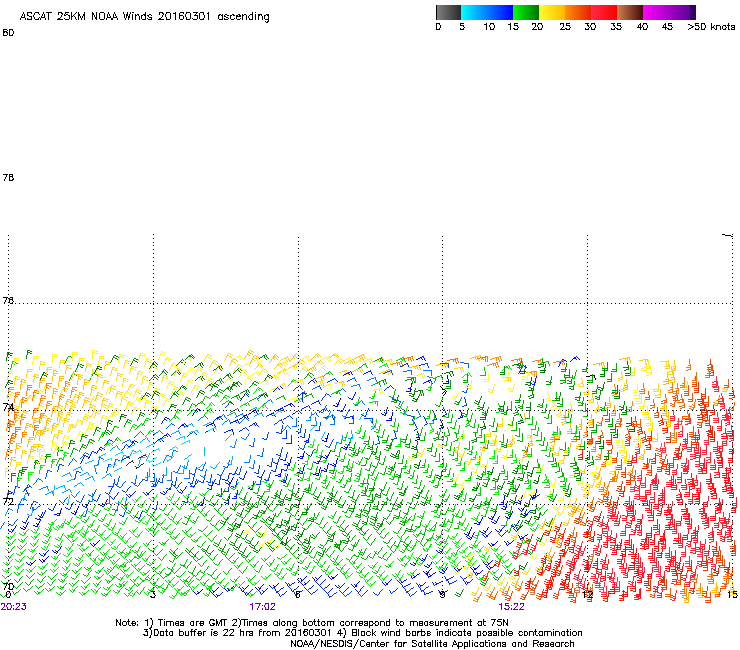Click the 'Note: 1) Times are GMT' line
This screenshot has height=650, width=740.
point(312,623)
